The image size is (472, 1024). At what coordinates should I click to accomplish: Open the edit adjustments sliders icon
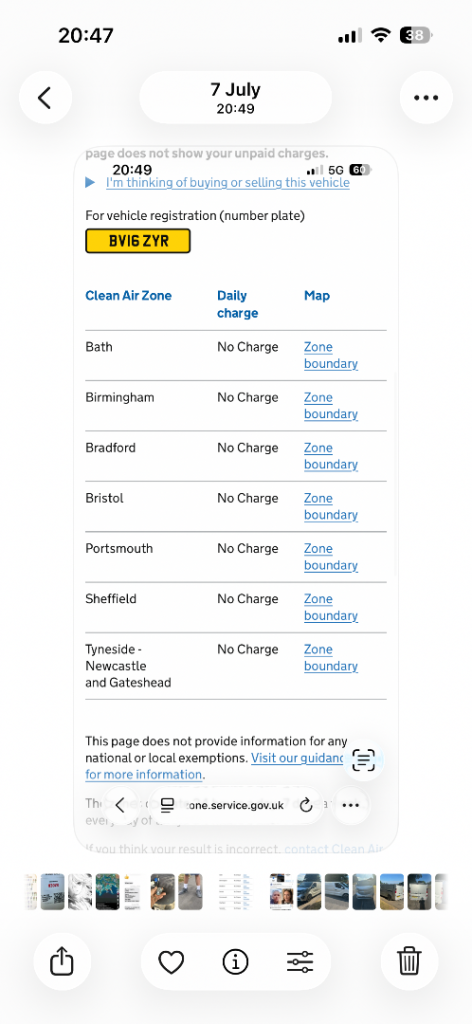[300, 961]
